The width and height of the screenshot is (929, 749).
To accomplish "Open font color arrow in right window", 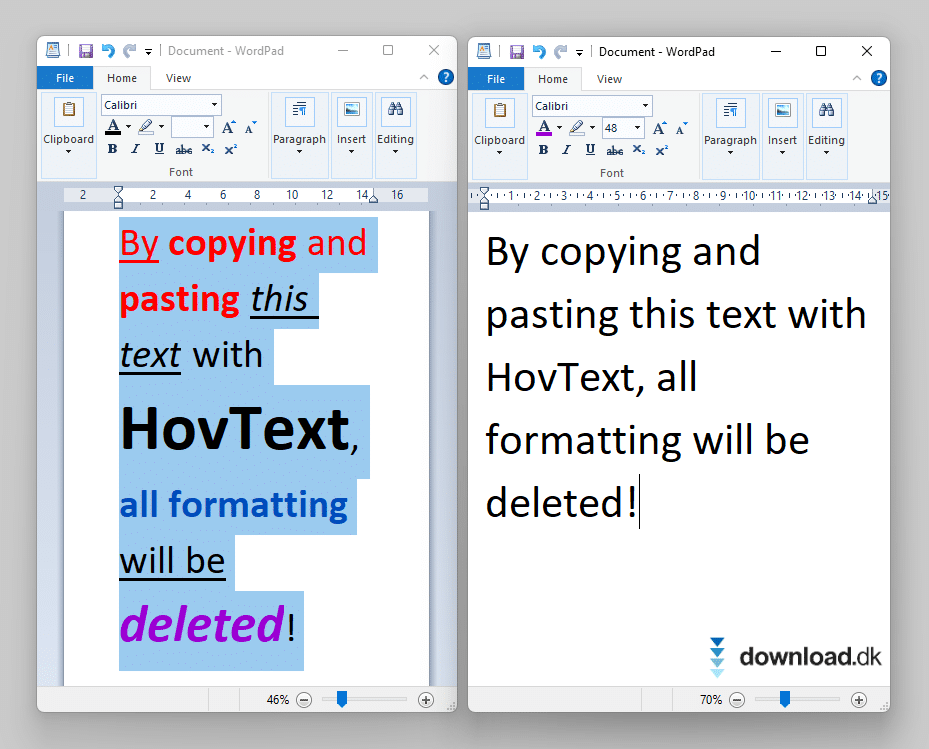I will (559, 128).
